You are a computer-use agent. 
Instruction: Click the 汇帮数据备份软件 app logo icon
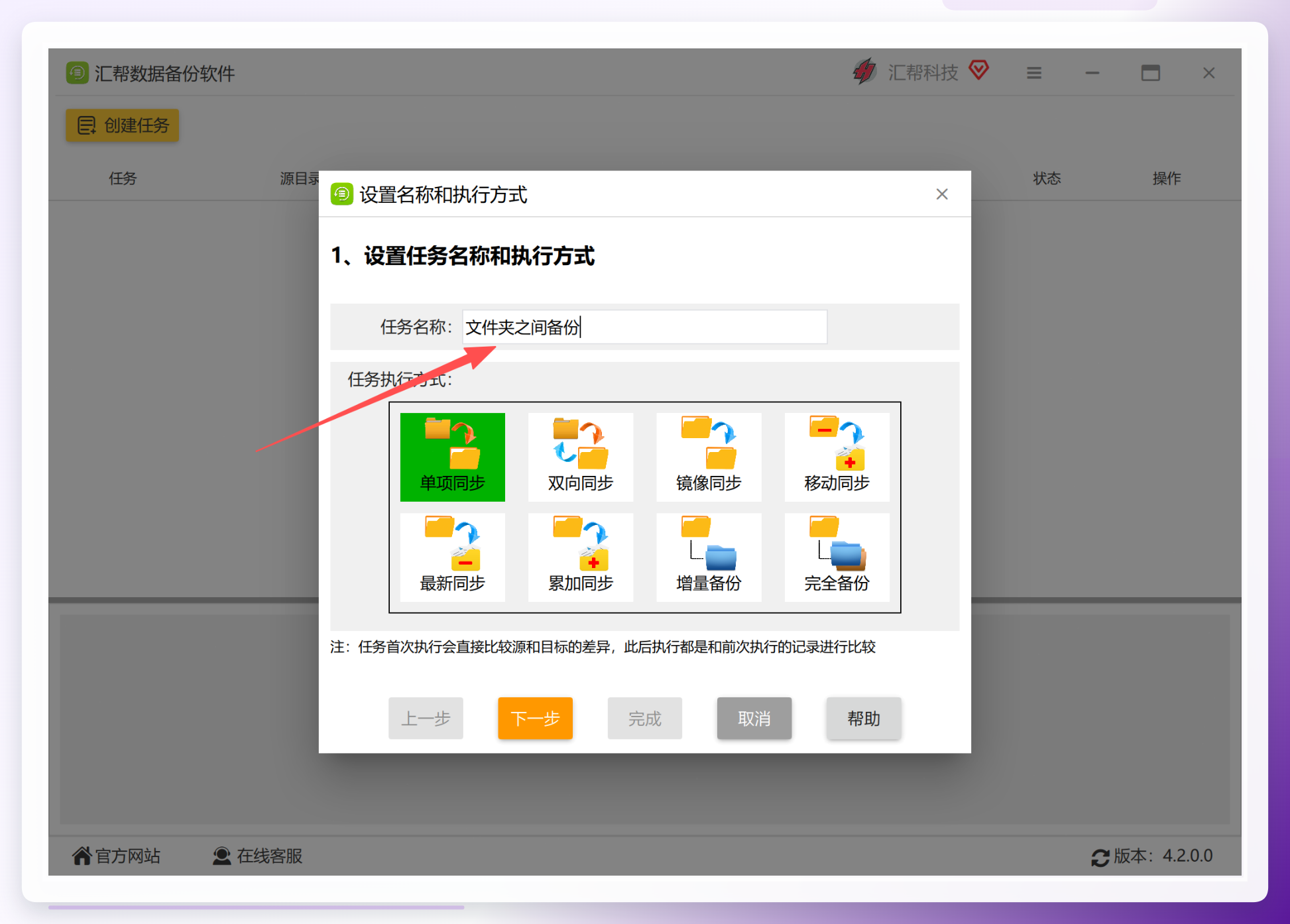pos(78,73)
